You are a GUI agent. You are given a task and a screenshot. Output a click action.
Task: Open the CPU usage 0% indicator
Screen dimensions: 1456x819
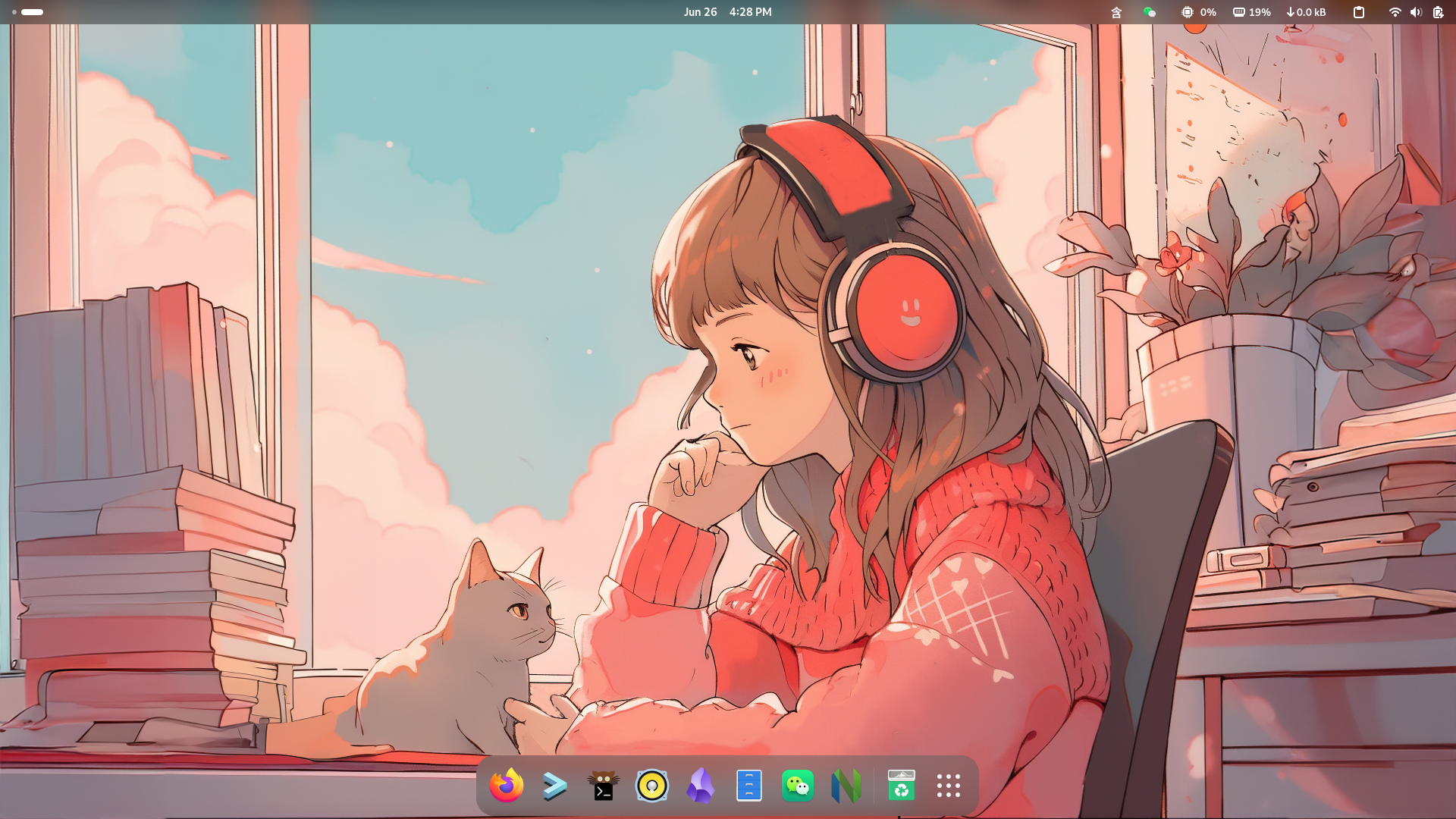click(1199, 12)
